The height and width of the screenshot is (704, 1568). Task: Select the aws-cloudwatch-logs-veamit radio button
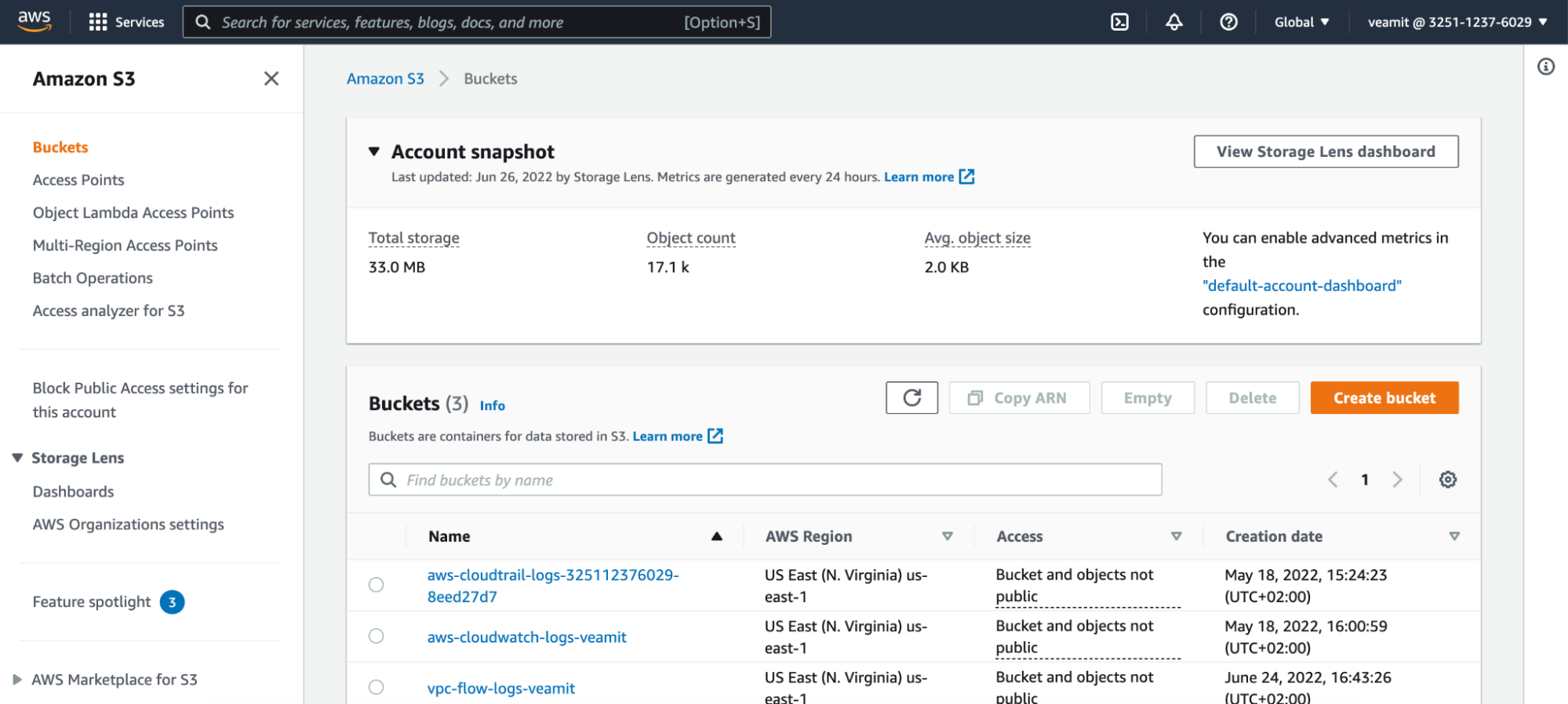[x=377, y=636]
